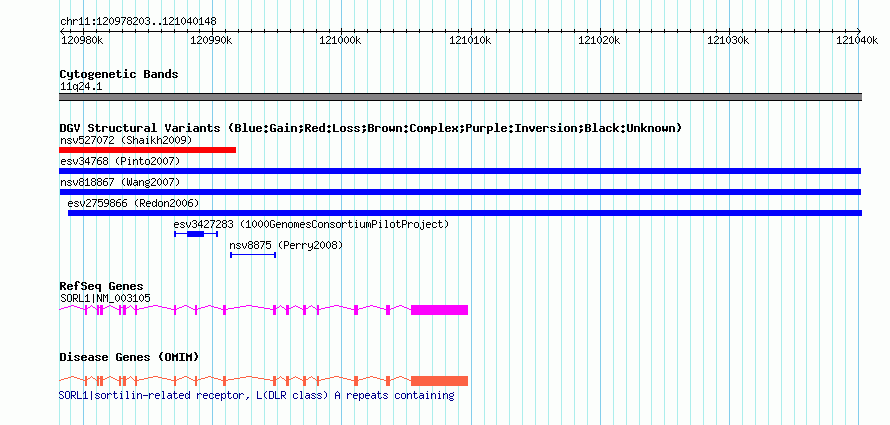Open the nsv8875 (Perry2008) label
This screenshot has height=425, width=890.
tap(286, 245)
